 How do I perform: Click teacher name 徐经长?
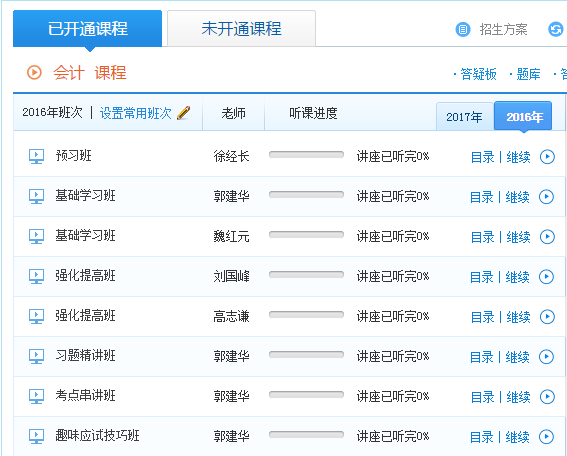(x=231, y=157)
